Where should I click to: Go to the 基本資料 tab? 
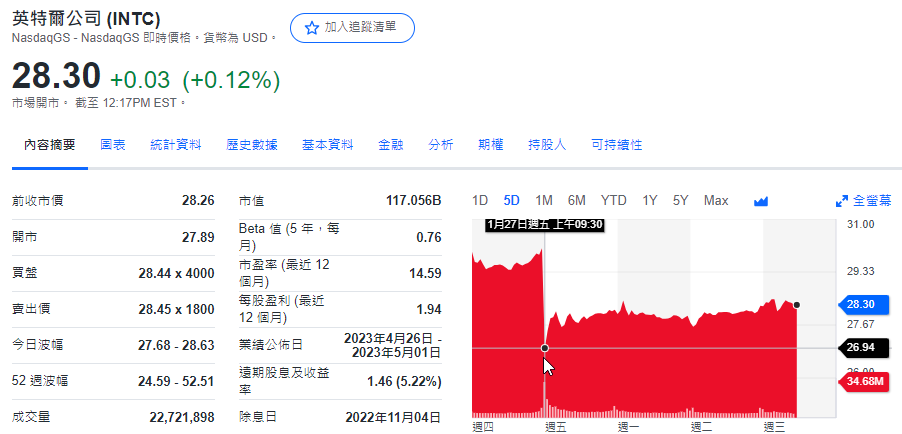pos(328,145)
